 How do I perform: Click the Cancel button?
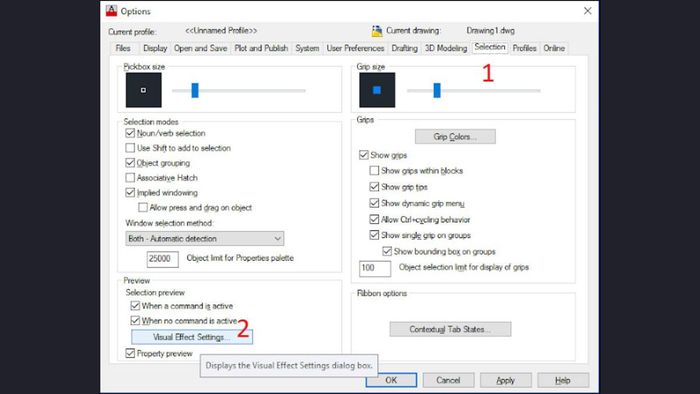[448, 380]
